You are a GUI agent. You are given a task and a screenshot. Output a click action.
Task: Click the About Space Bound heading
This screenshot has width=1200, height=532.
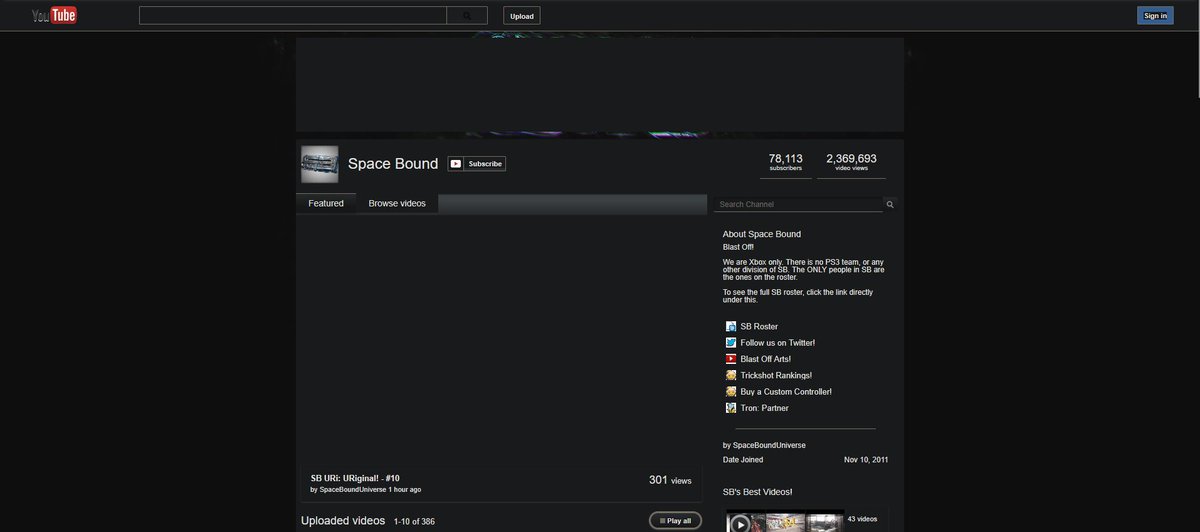pyautogui.click(x=762, y=234)
